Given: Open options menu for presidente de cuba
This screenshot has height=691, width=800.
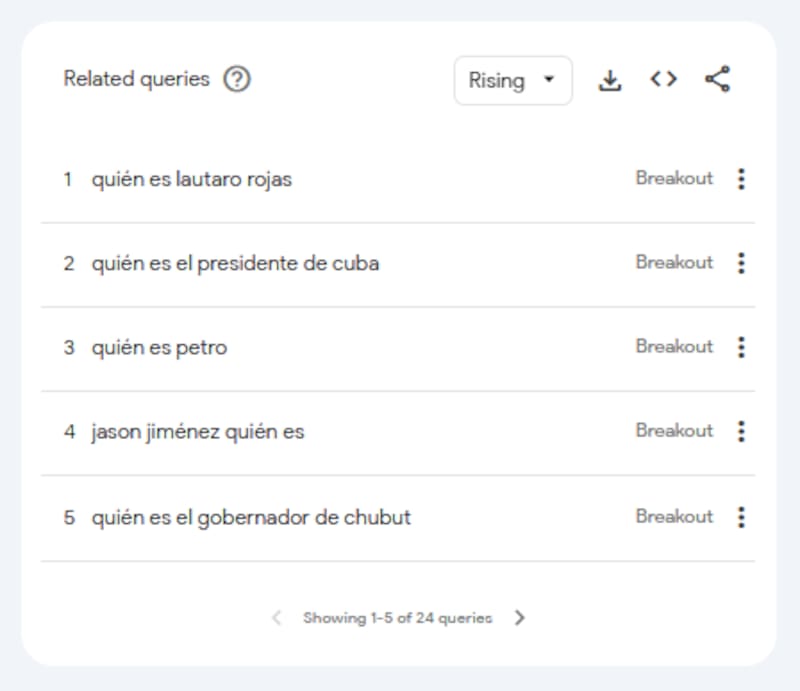Looking at the screenshot, I should [x=741, y=263].
